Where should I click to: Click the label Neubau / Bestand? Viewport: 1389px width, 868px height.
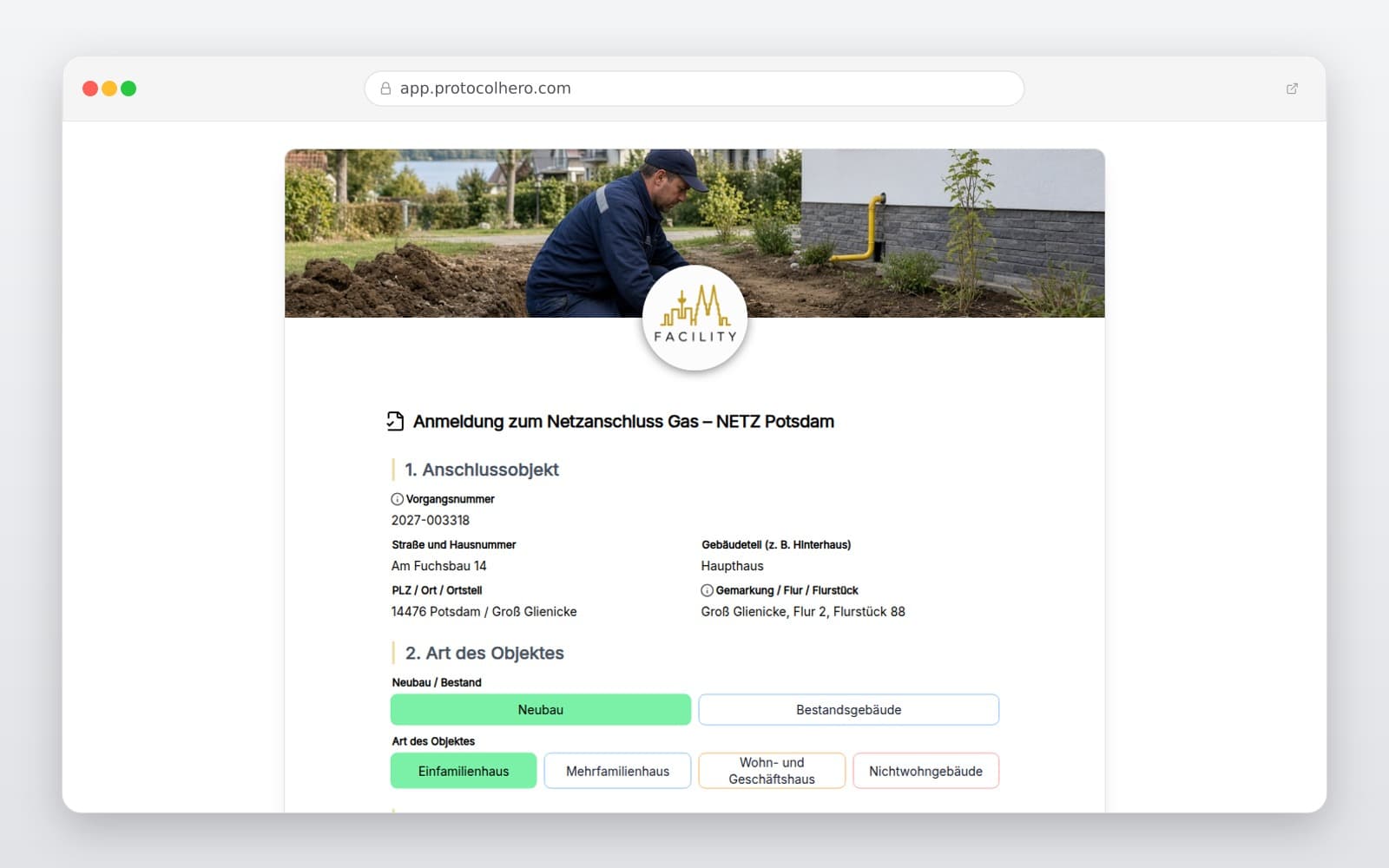[437, 682]
